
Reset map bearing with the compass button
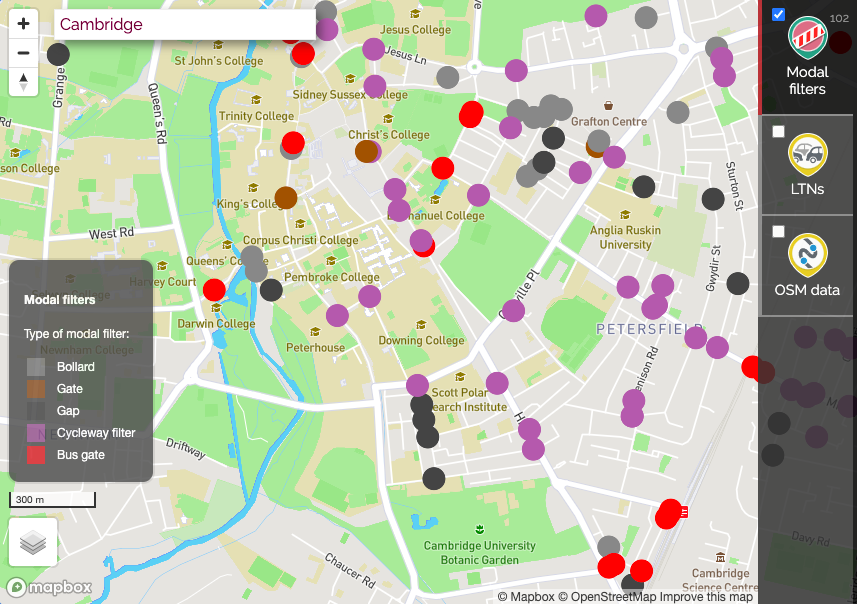click(24, 82)
